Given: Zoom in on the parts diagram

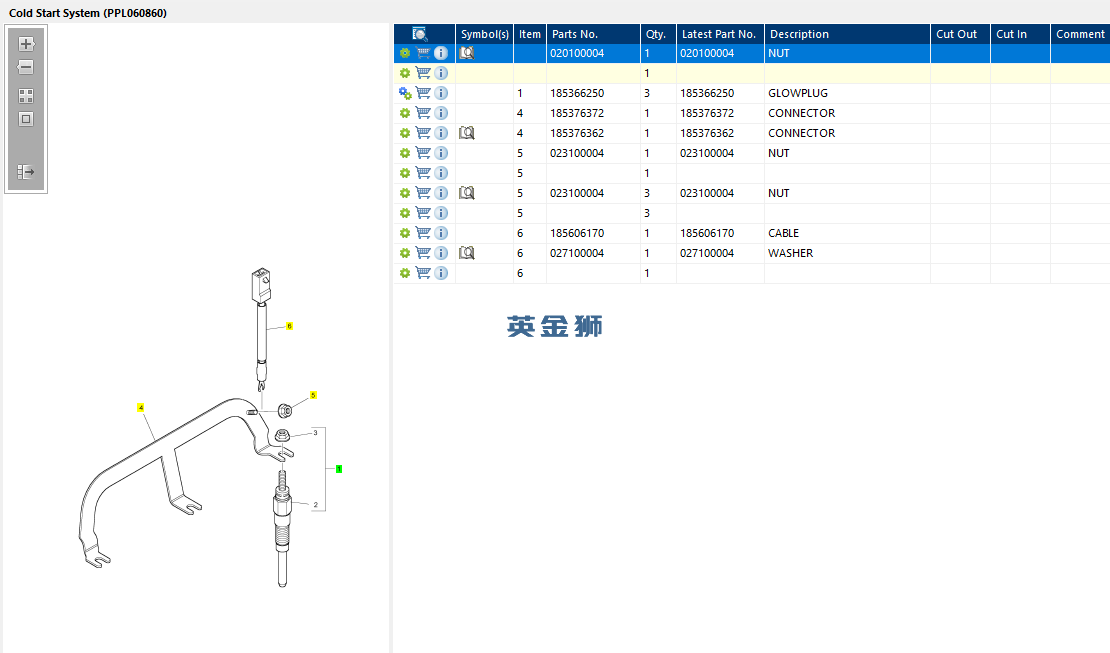Looking at the screenshot, I should pyautogui.click(x=26, y=44).
